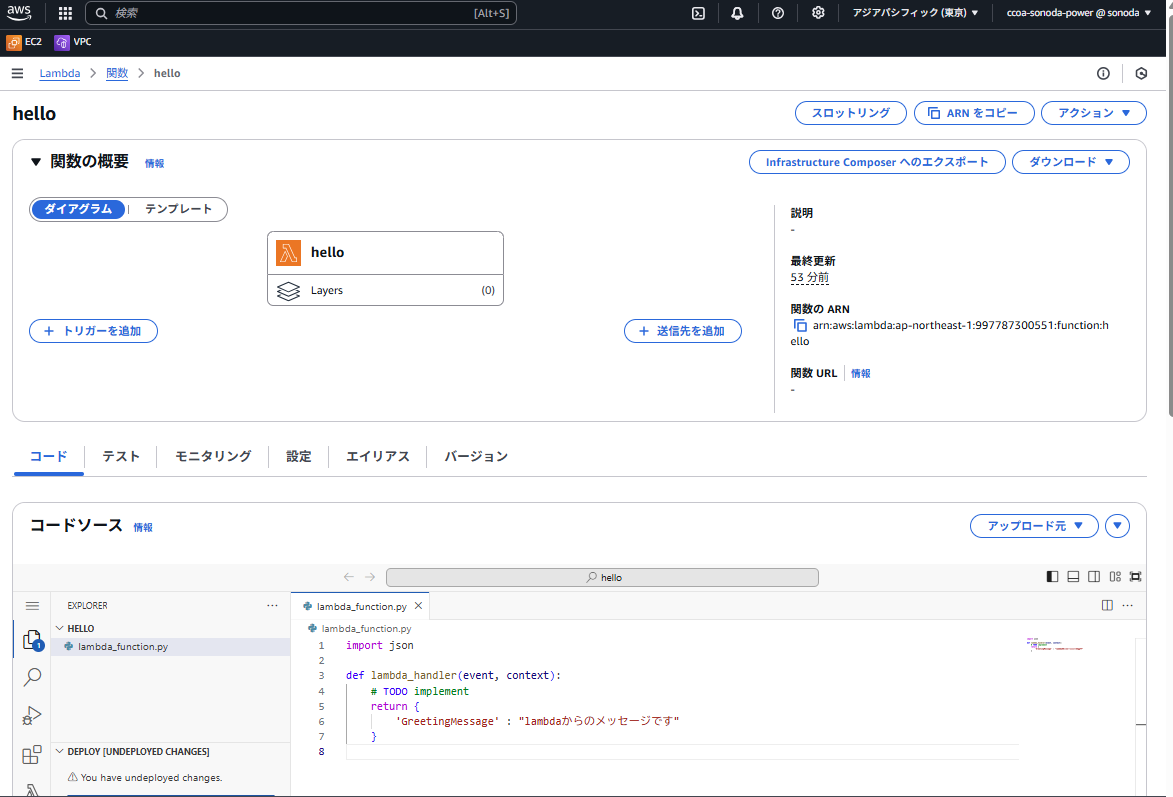Viewport: 1173px width, 797px height.
Task: Open CloudShell from the top navigation bar
Action: coord(698,12)
